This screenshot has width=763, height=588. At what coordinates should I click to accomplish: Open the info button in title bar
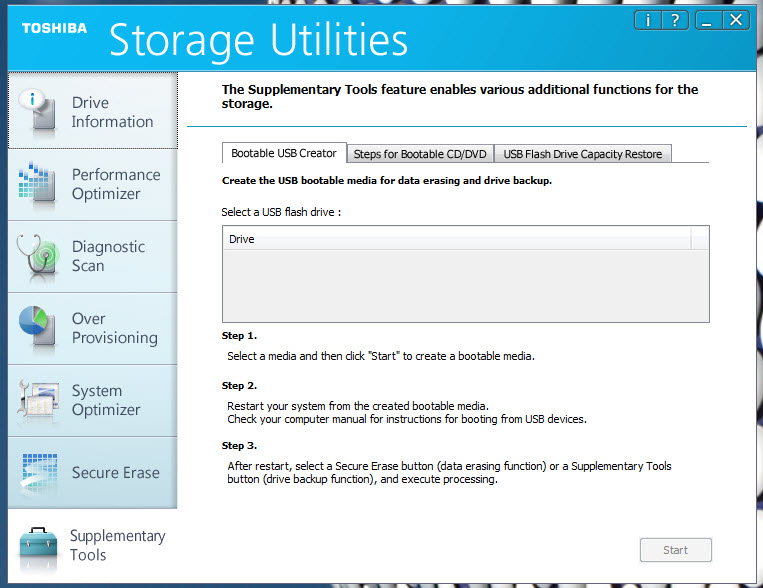648,20
